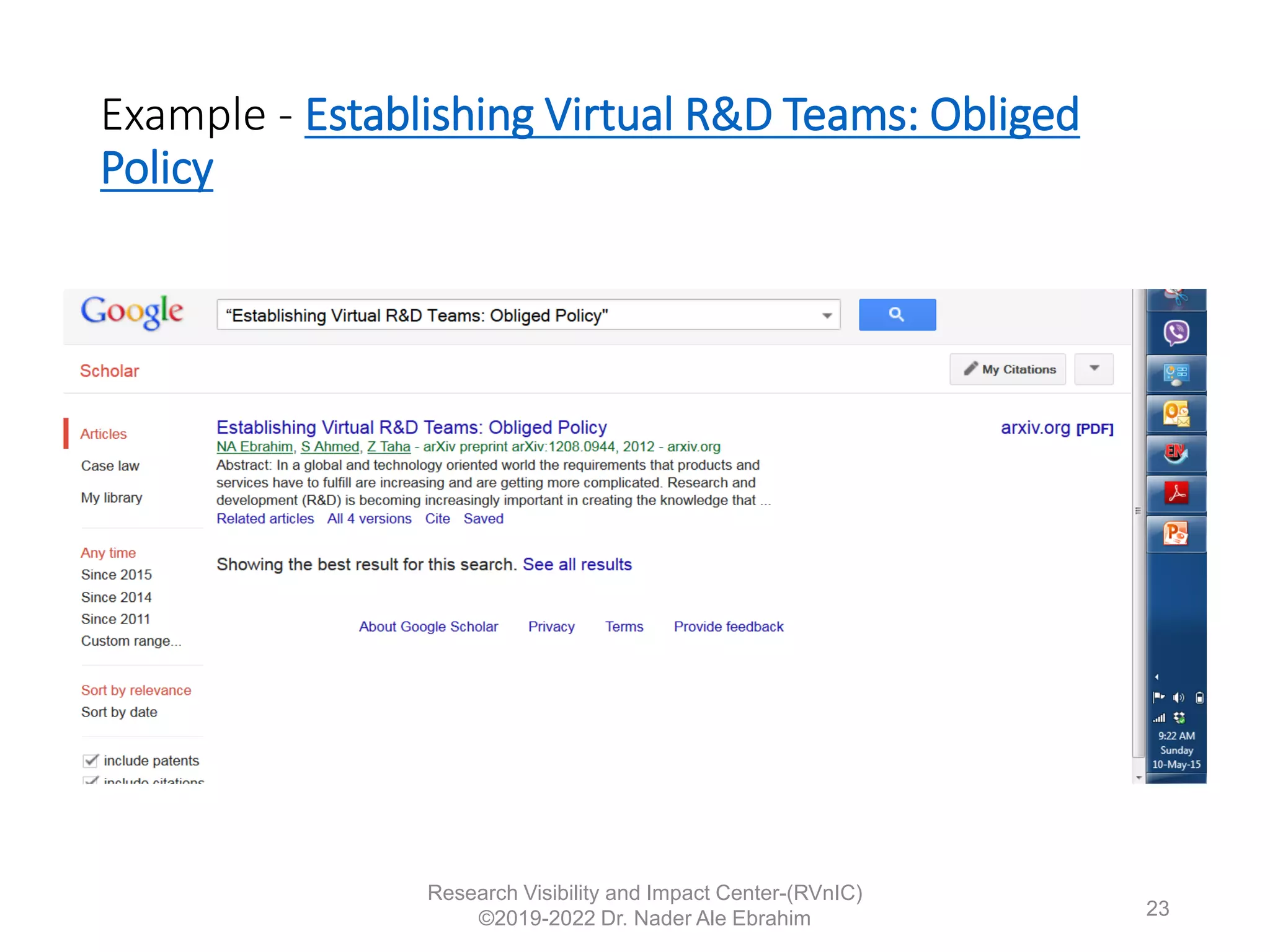Screen dimensions: 1270x952
Task: Expand the search box dropdown arrow
Action: click(x=827, y=315)
